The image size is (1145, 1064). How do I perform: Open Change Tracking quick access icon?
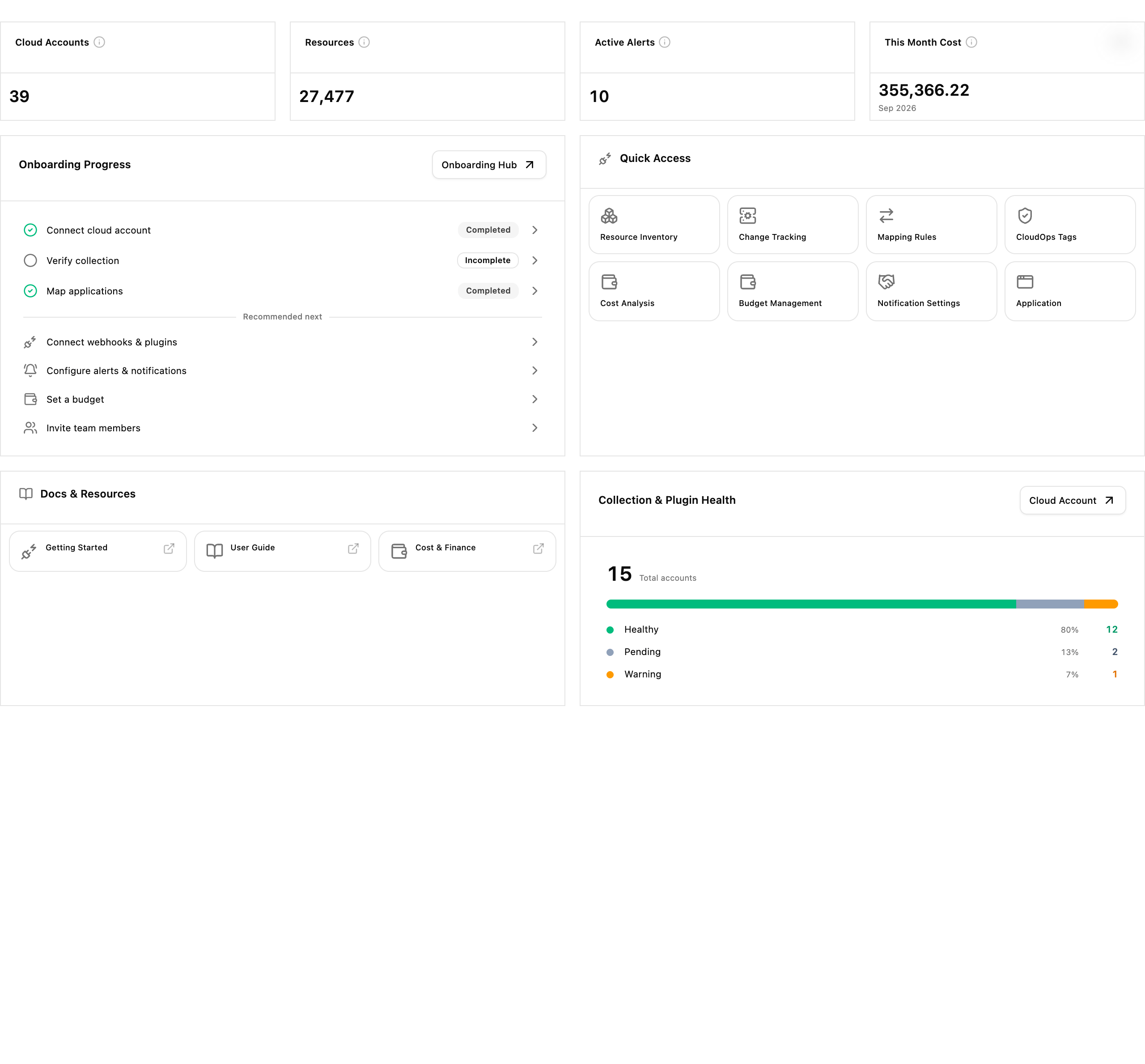(747, 216)
